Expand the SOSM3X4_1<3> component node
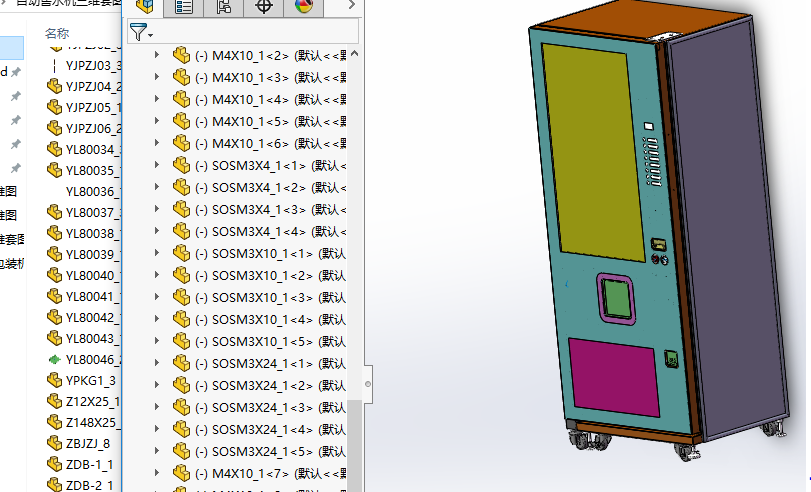811x492 pixels. click(157, 209)
